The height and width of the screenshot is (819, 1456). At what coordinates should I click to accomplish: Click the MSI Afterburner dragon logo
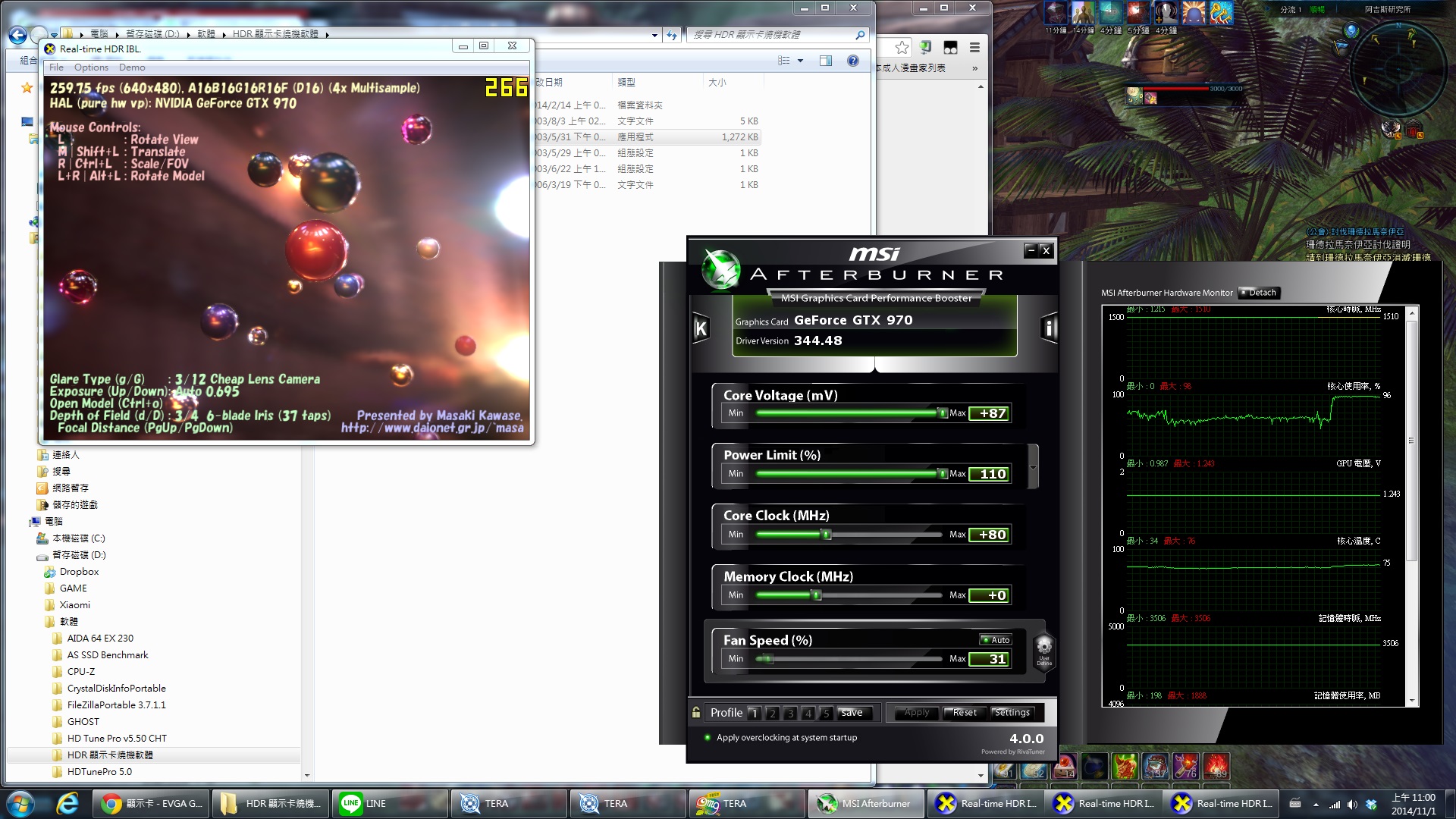tap(720, 270)
